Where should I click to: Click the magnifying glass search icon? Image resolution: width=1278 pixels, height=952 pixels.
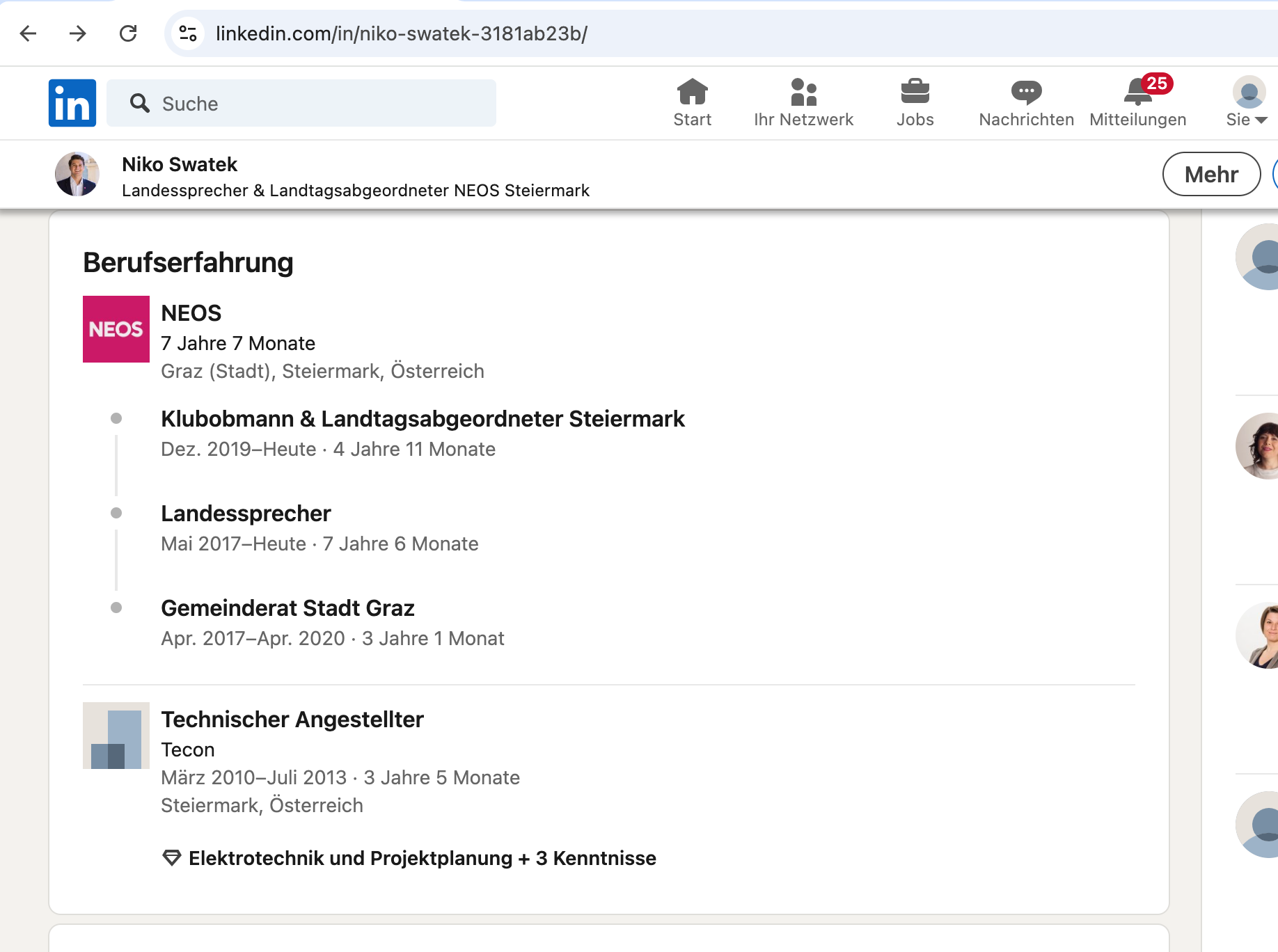point(140,103)
